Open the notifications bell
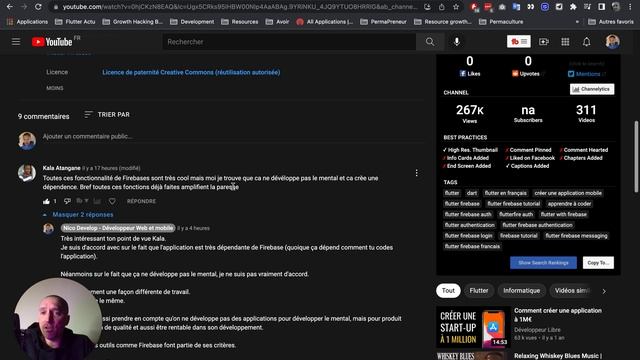The image size is (640, 360). (587, 42)
